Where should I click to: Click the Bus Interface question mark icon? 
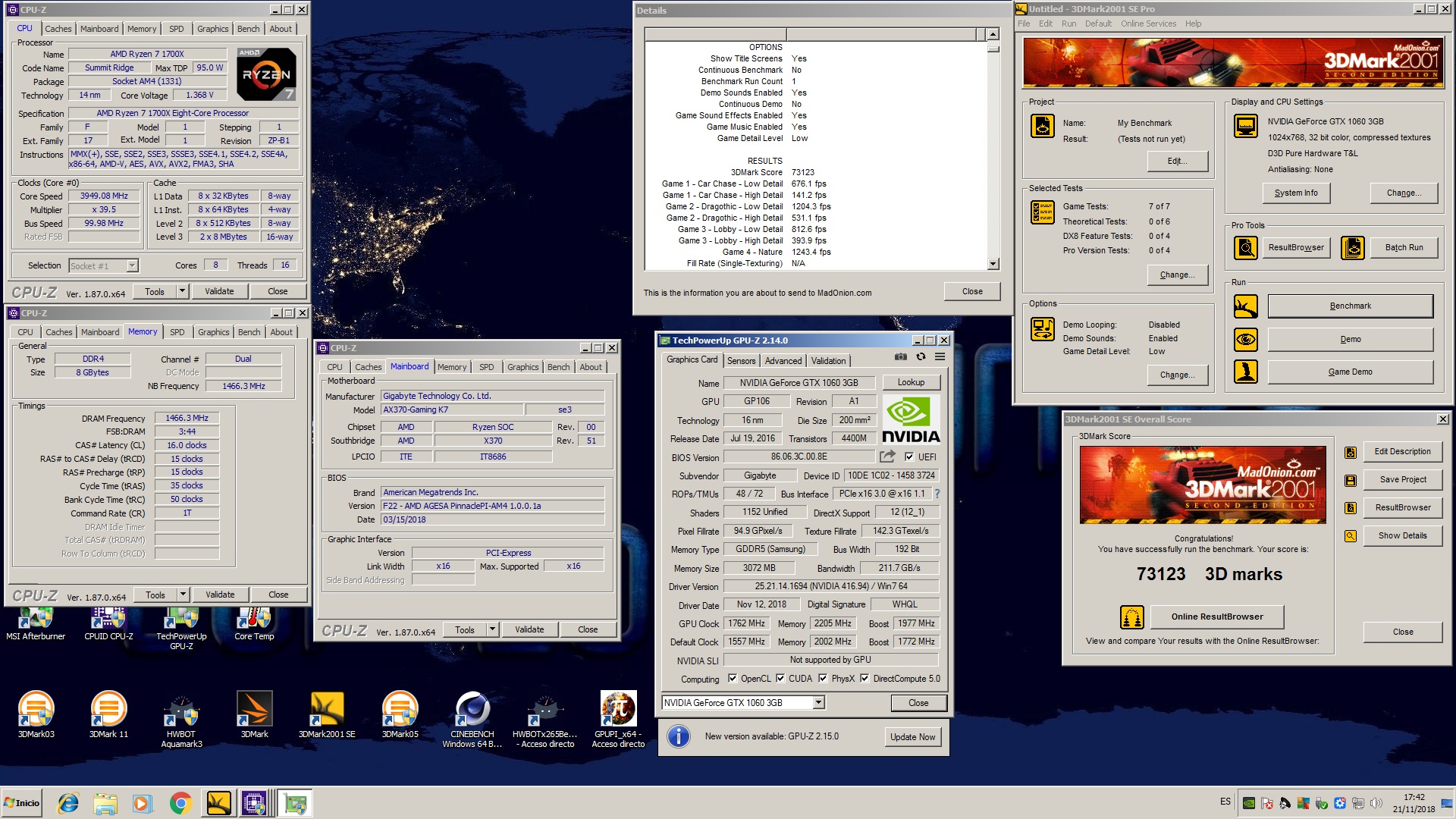937,494
